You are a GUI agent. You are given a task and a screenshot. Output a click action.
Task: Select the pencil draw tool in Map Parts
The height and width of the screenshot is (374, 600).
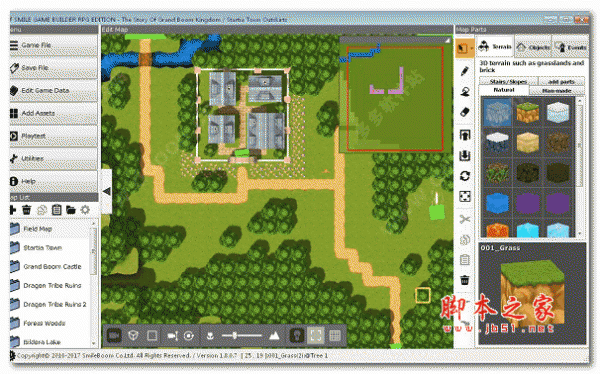(465, 71)
